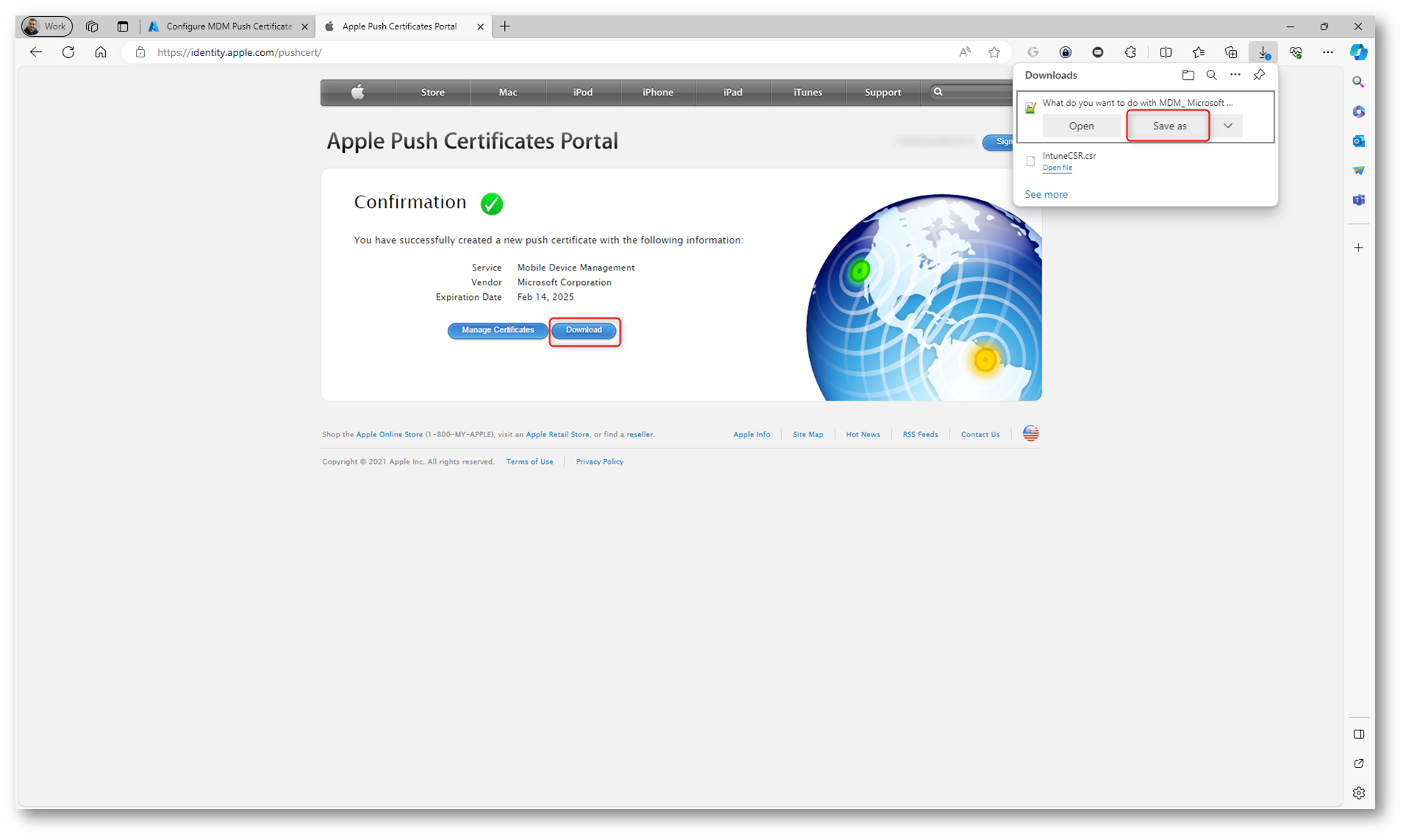
Task: Open Outlook in Edge sidebar
Action: tap(1358, 141)
